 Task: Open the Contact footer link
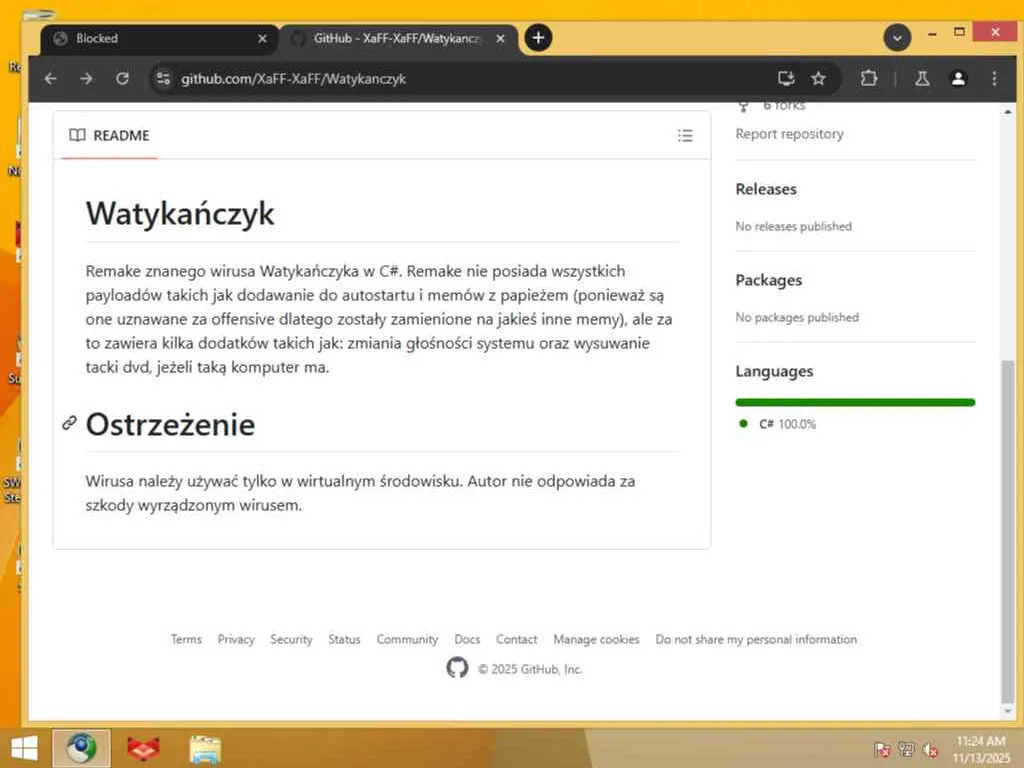click(x=517, y=639)
